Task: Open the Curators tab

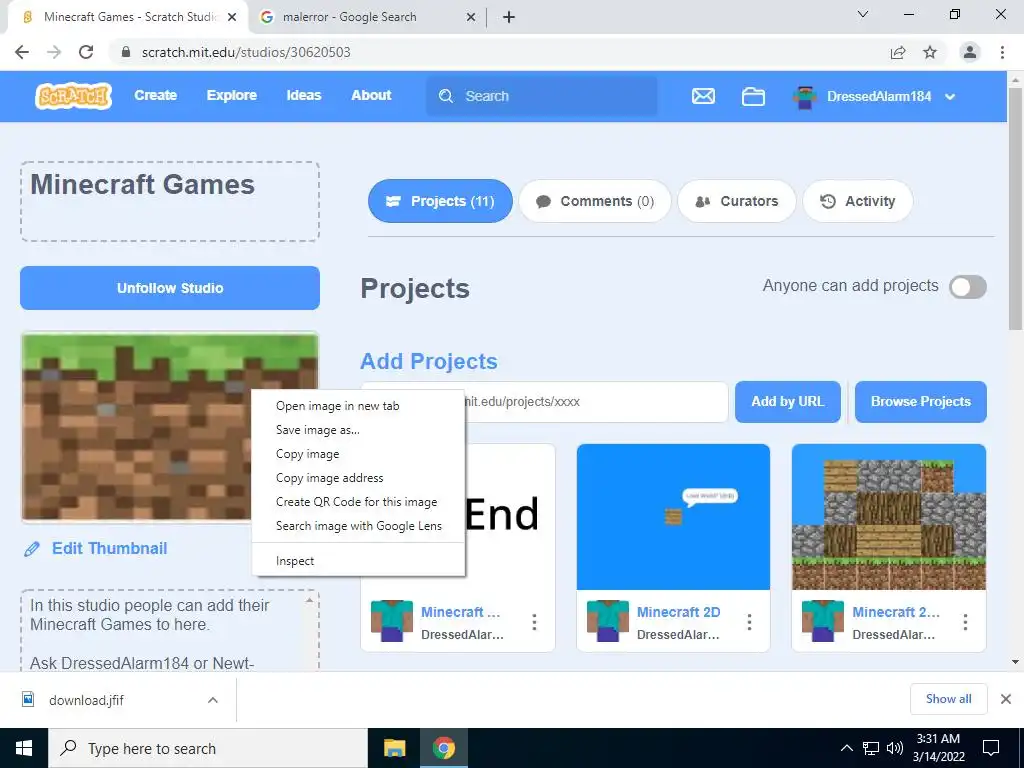Action: [737, 201]
